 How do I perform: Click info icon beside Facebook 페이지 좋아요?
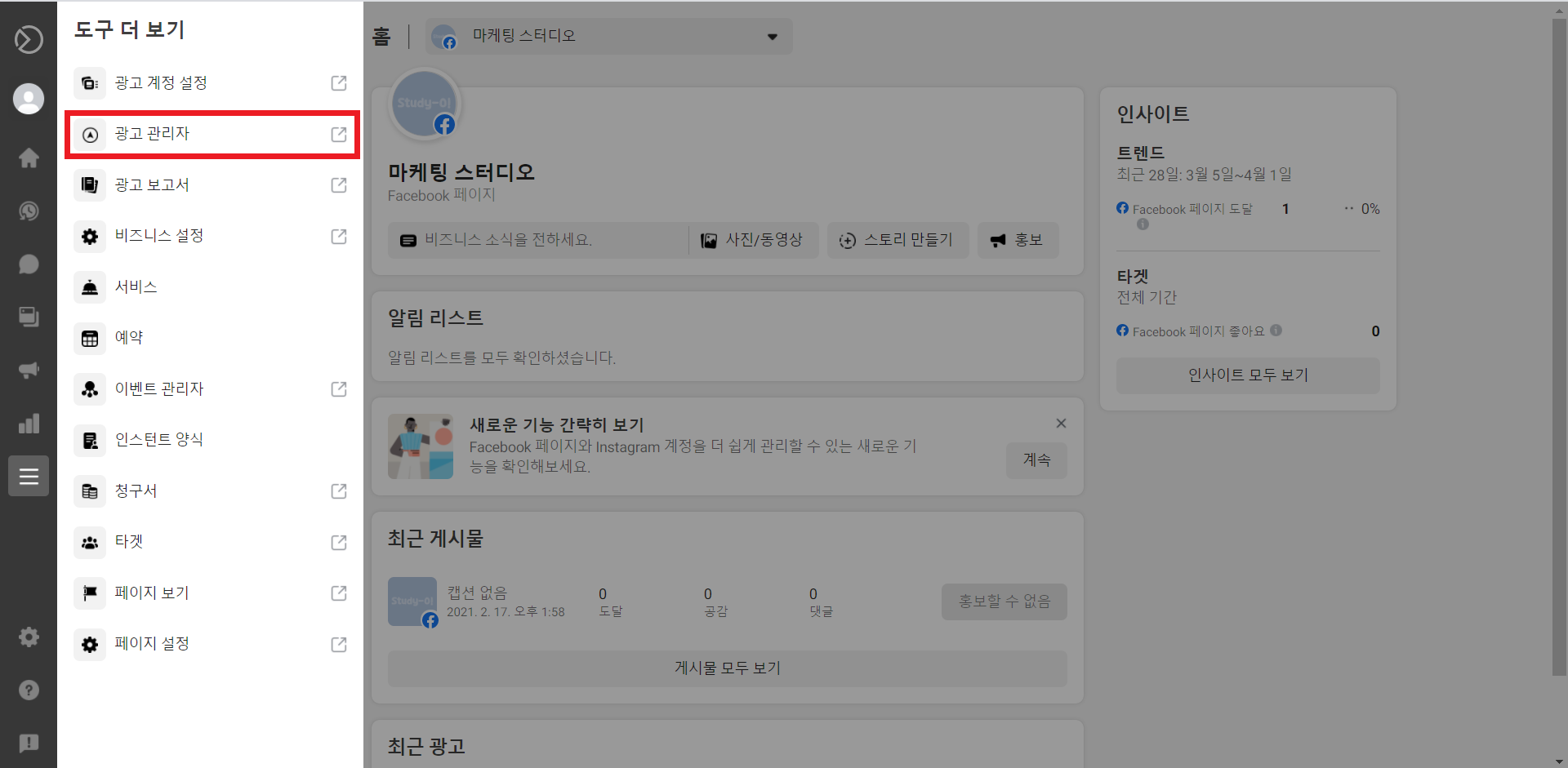click(x=1276, y=331)
